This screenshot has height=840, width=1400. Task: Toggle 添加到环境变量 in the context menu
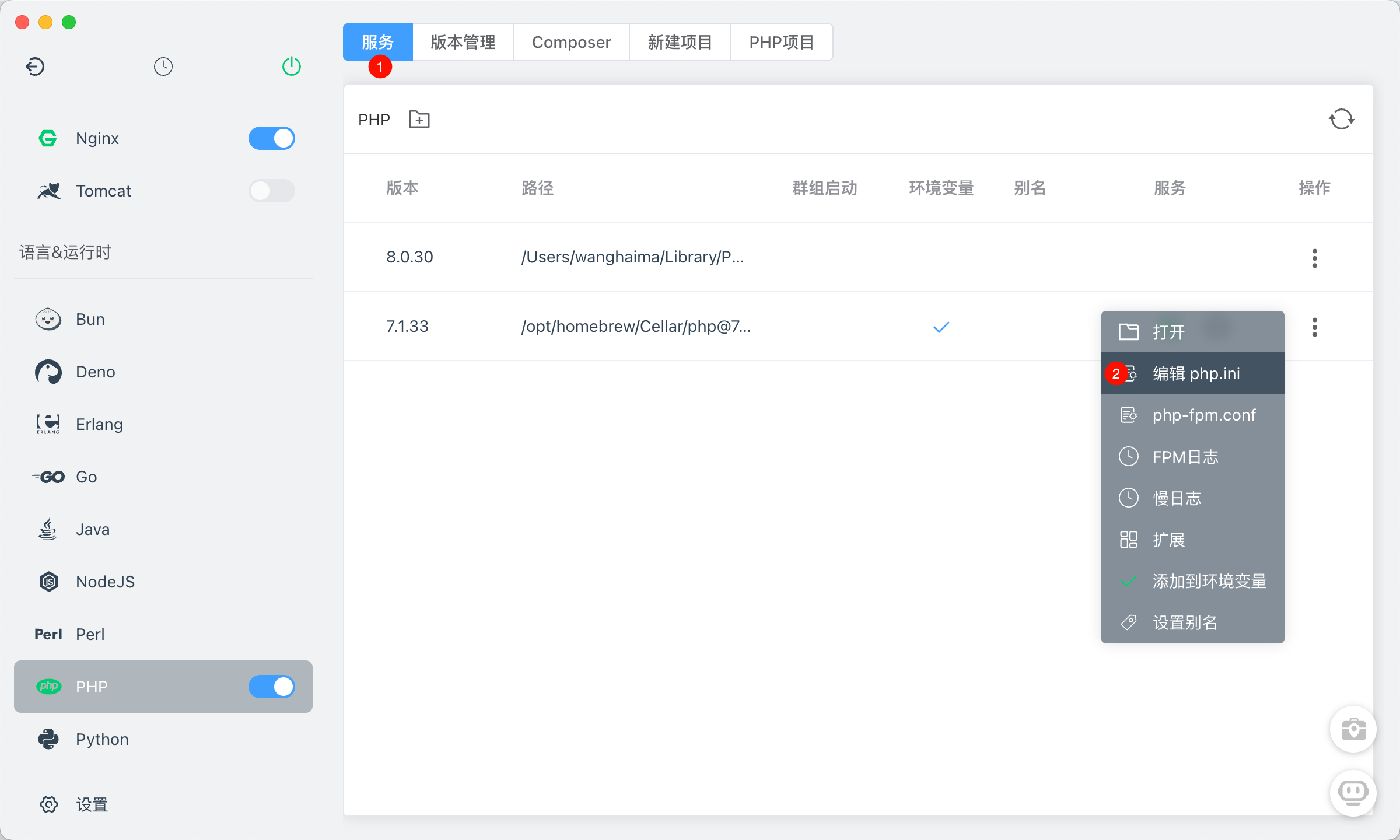pyautogui.click(x=1193, y=581)
